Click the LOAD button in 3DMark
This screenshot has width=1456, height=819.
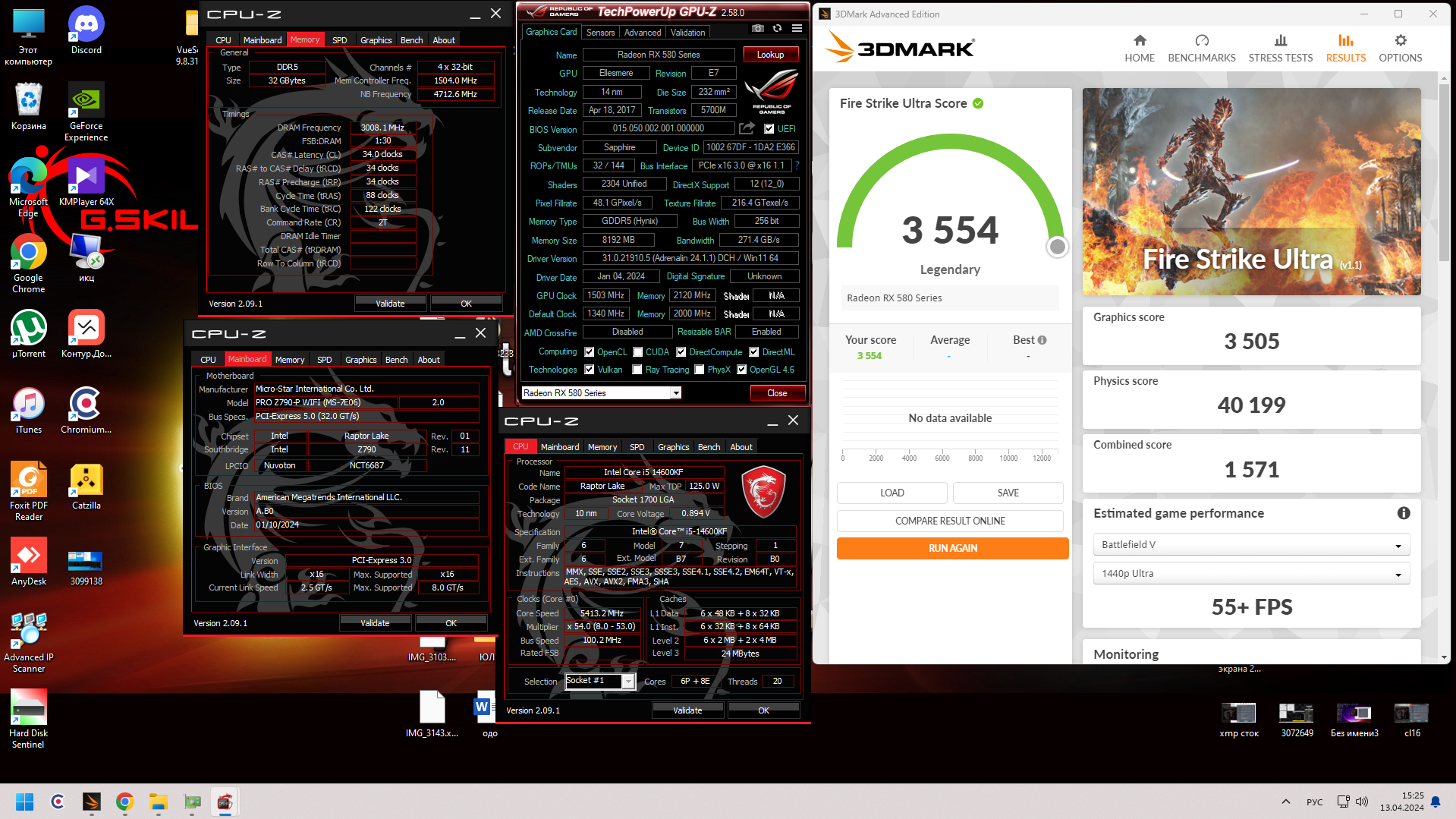pyautogui.click(x=892, y=493)
